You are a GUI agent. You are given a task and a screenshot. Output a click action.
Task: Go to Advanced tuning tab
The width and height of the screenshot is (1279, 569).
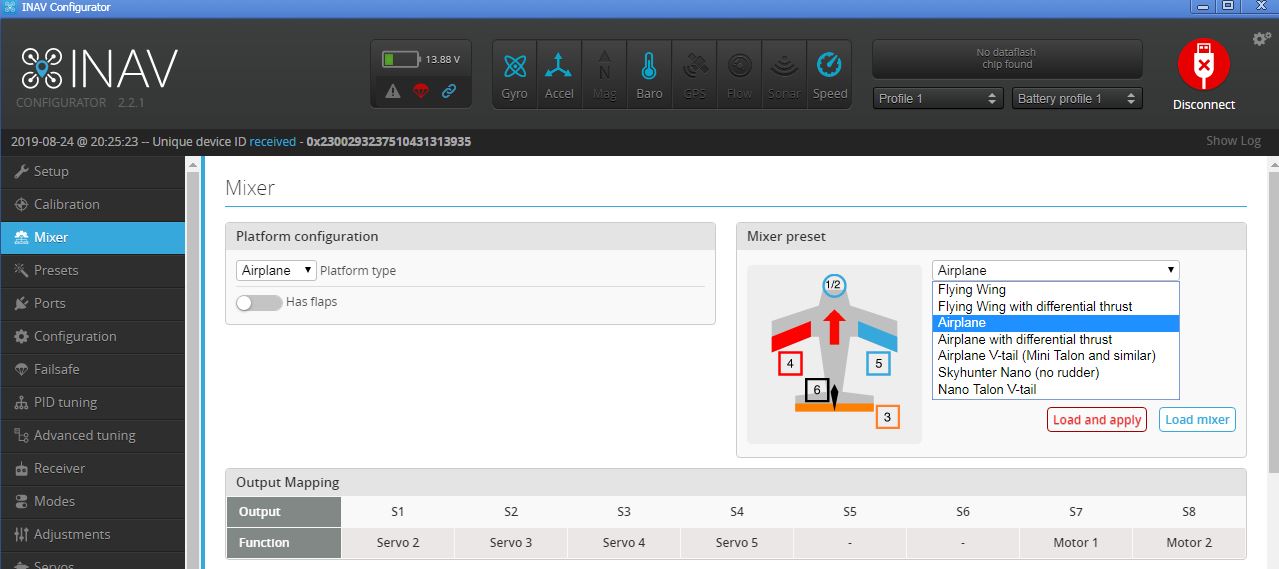93,435
